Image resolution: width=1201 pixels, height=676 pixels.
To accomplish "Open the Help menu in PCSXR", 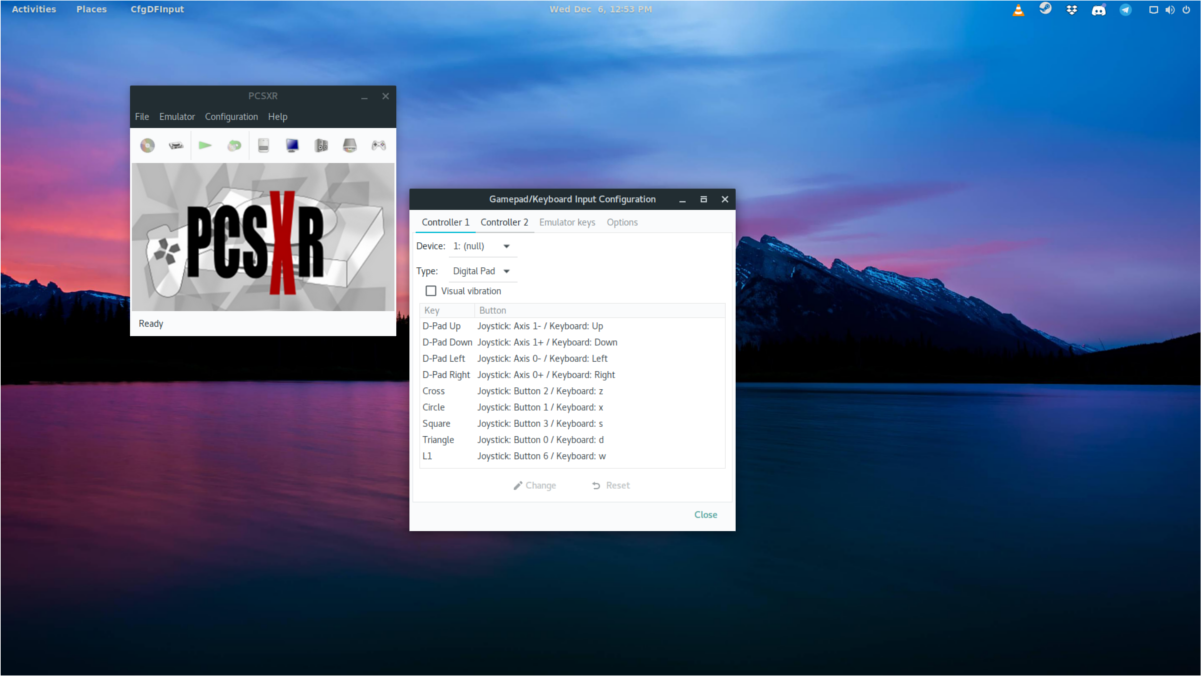I will [278, 117].
